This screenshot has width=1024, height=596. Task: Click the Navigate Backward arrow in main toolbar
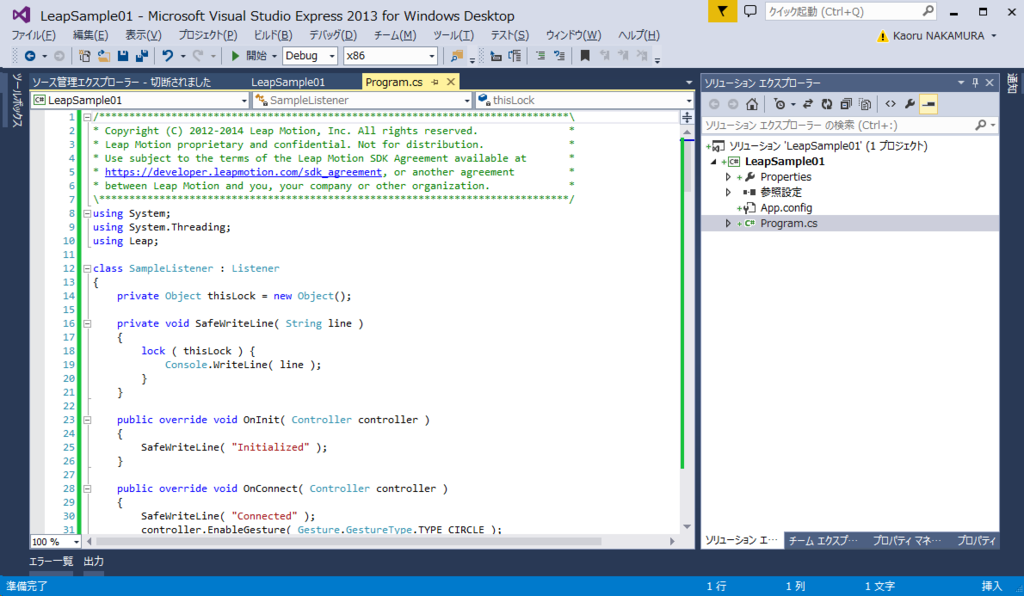coord(29,56)
